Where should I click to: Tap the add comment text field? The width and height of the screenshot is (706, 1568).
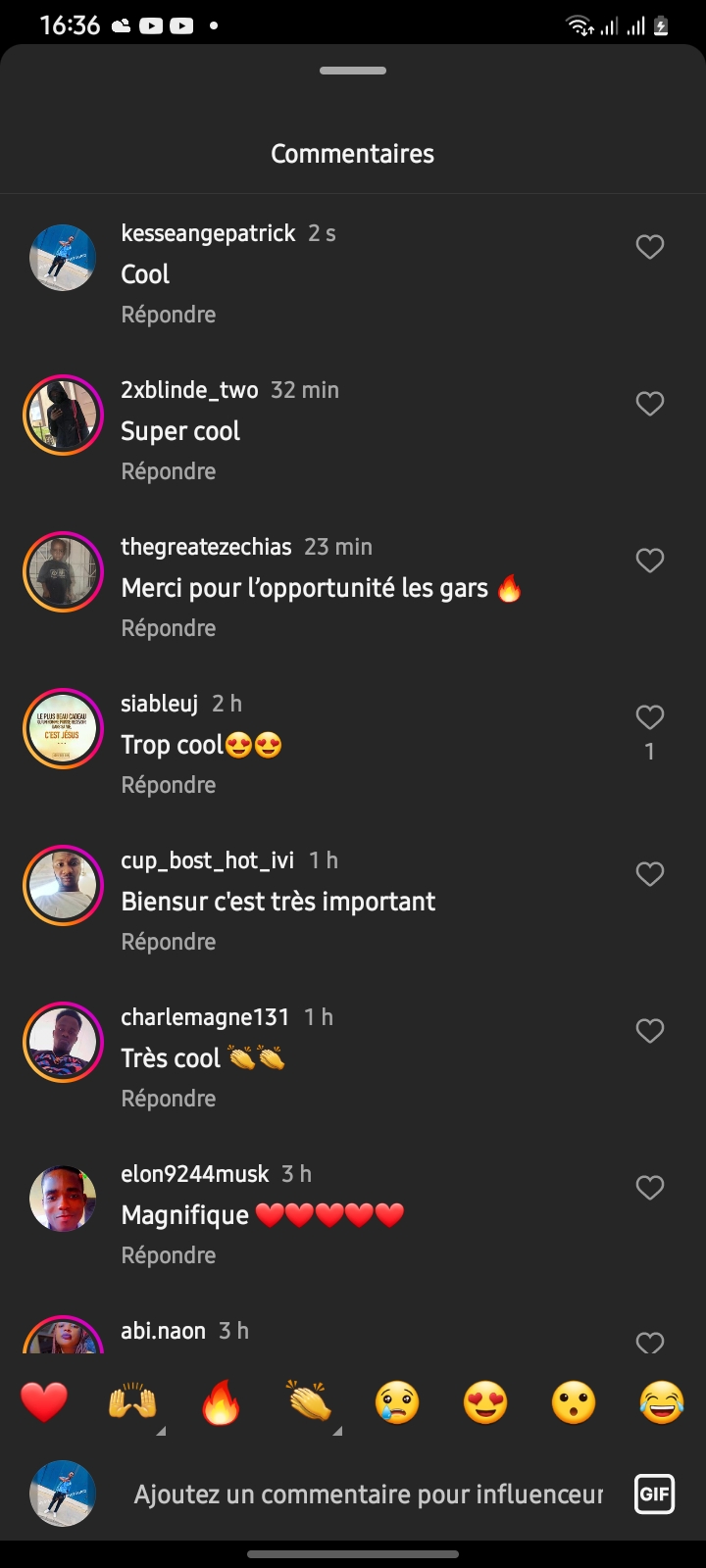click(368, 1494)
